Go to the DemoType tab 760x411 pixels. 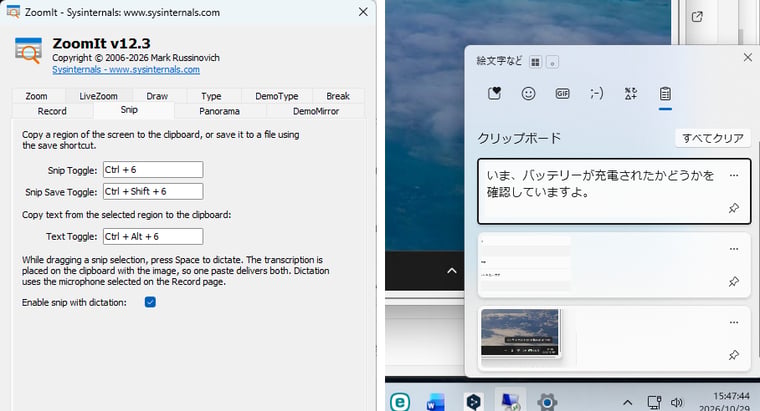click(x=277, y=96)
